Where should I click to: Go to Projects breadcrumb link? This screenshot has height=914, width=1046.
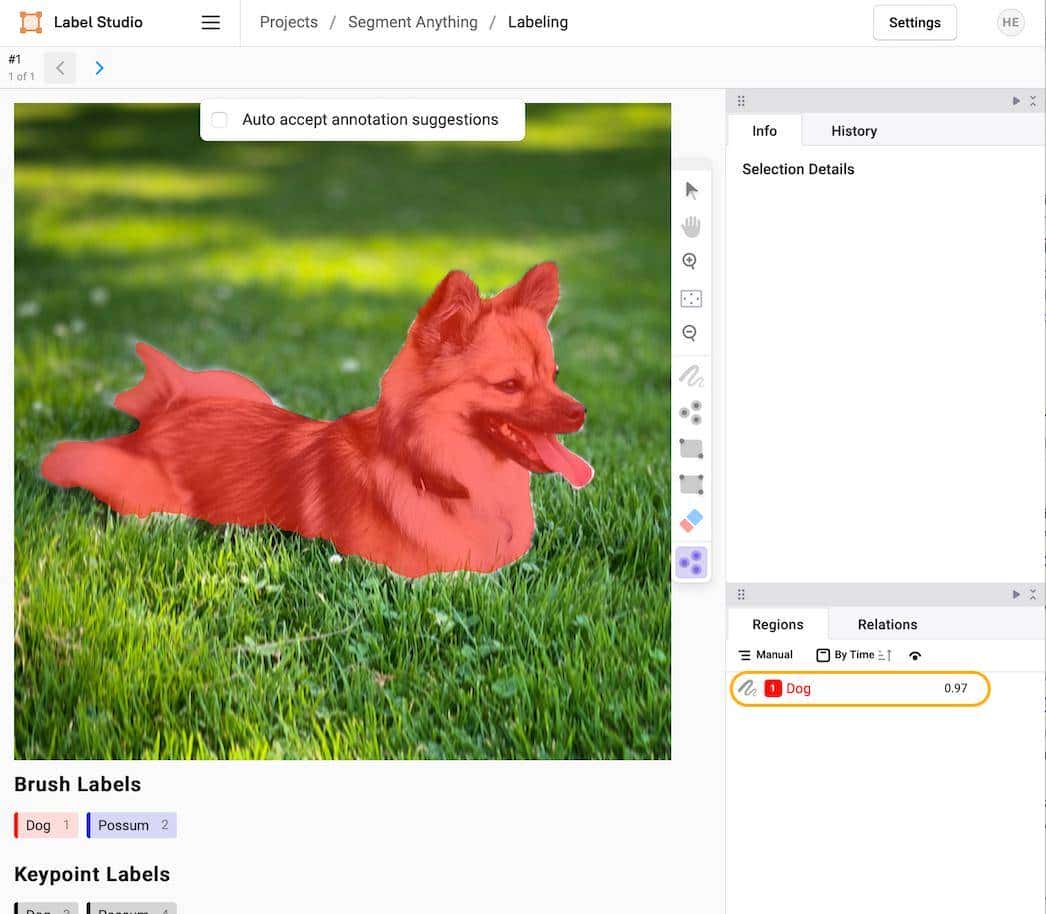288,22
